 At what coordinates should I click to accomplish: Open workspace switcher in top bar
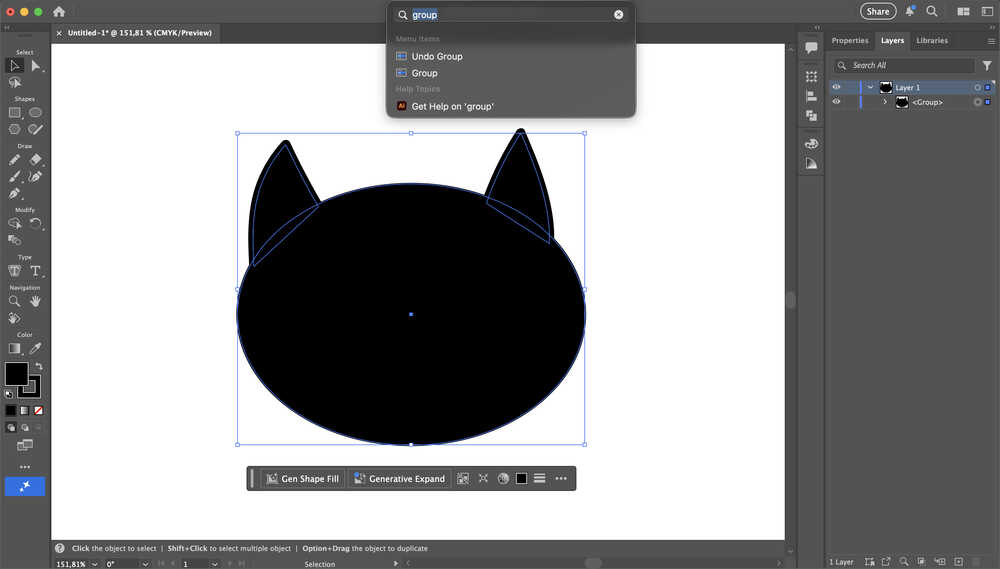(x=964, y=11)
